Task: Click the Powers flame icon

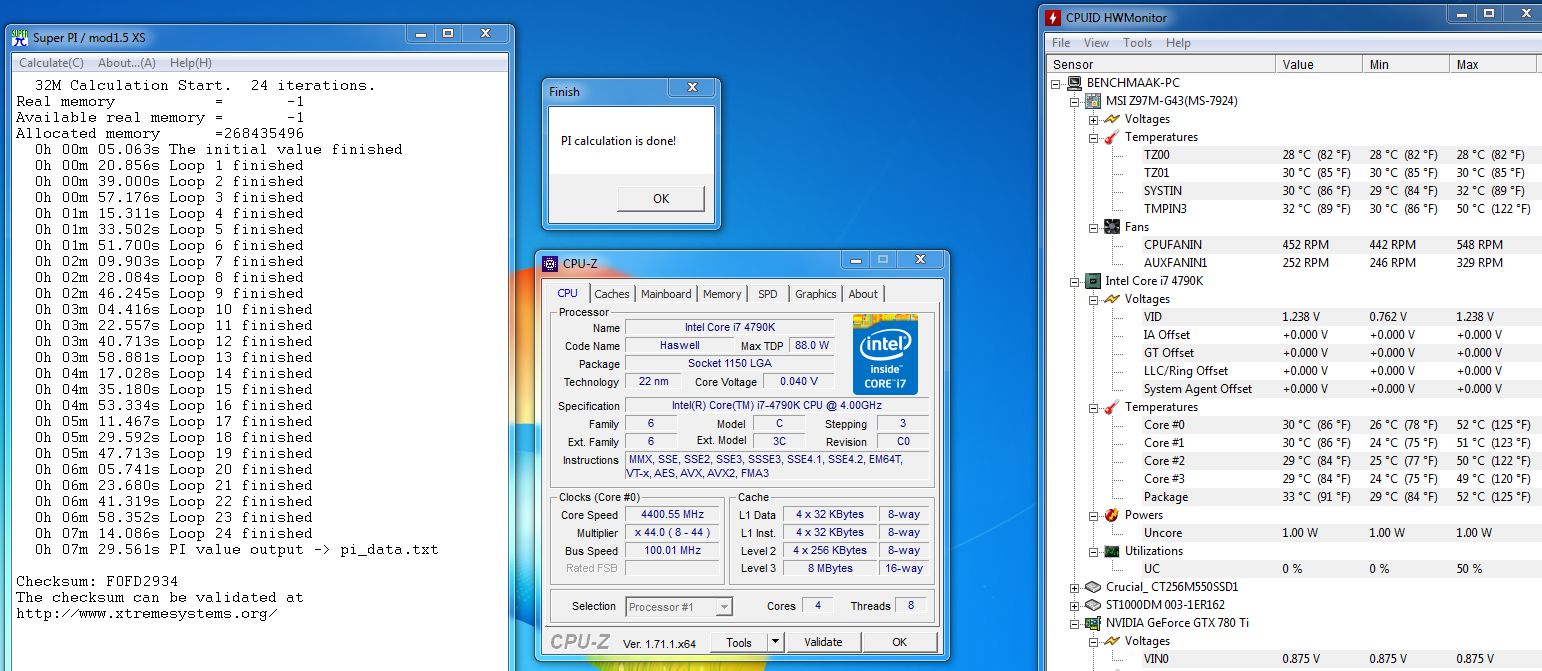Action: [x=1111, y=515]
